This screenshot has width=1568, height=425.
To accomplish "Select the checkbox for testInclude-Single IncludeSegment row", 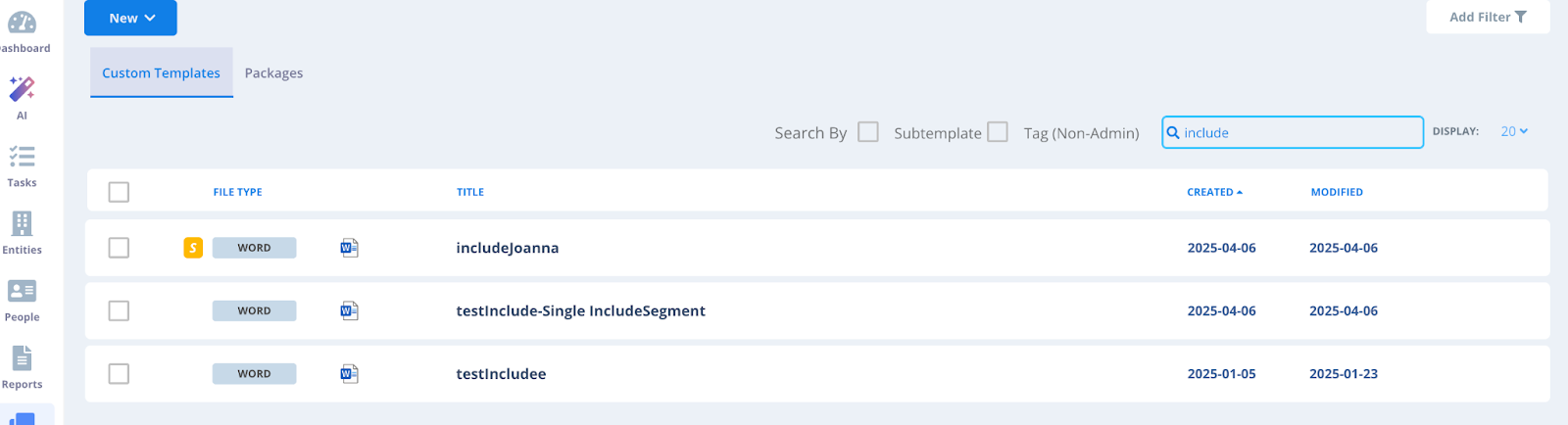I will tap(119, 310).
